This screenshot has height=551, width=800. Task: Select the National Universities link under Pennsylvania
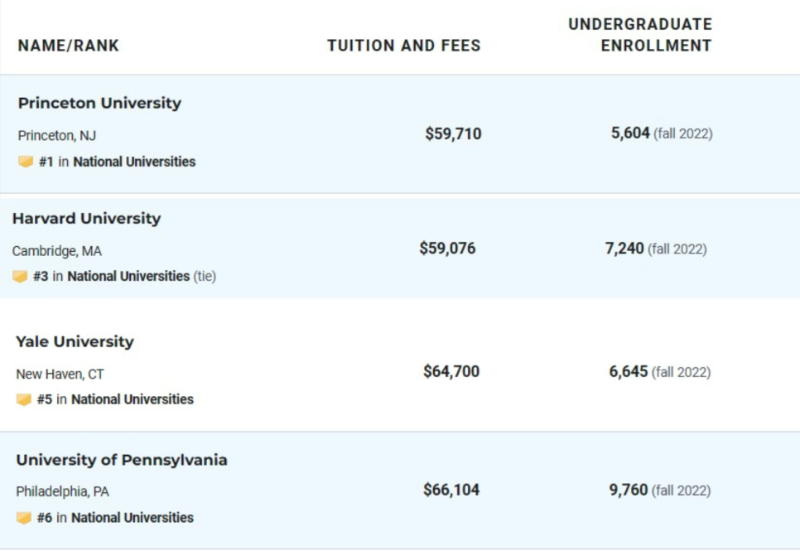coord(132,517)
